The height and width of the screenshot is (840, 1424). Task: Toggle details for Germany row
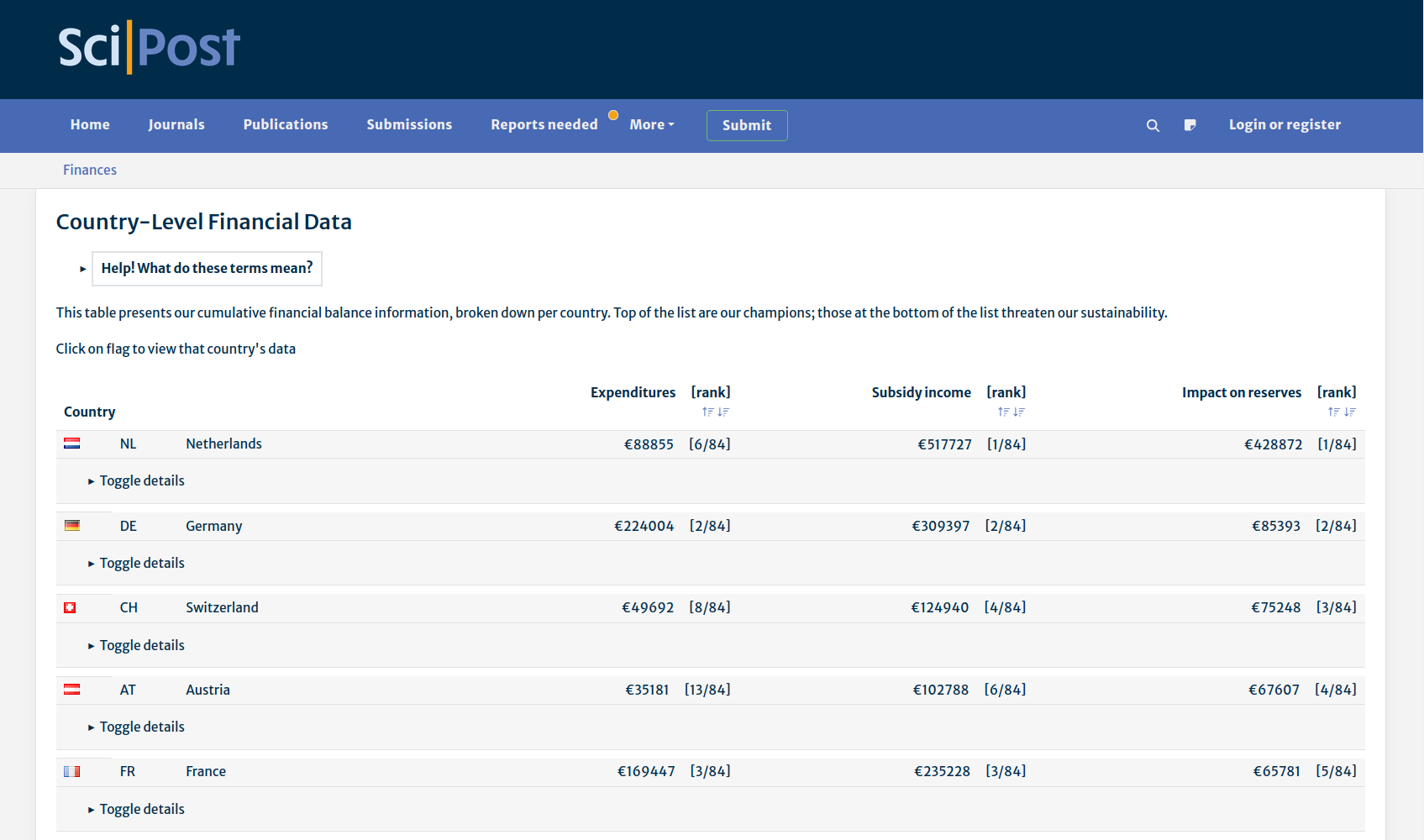click(x=141, y=564)
